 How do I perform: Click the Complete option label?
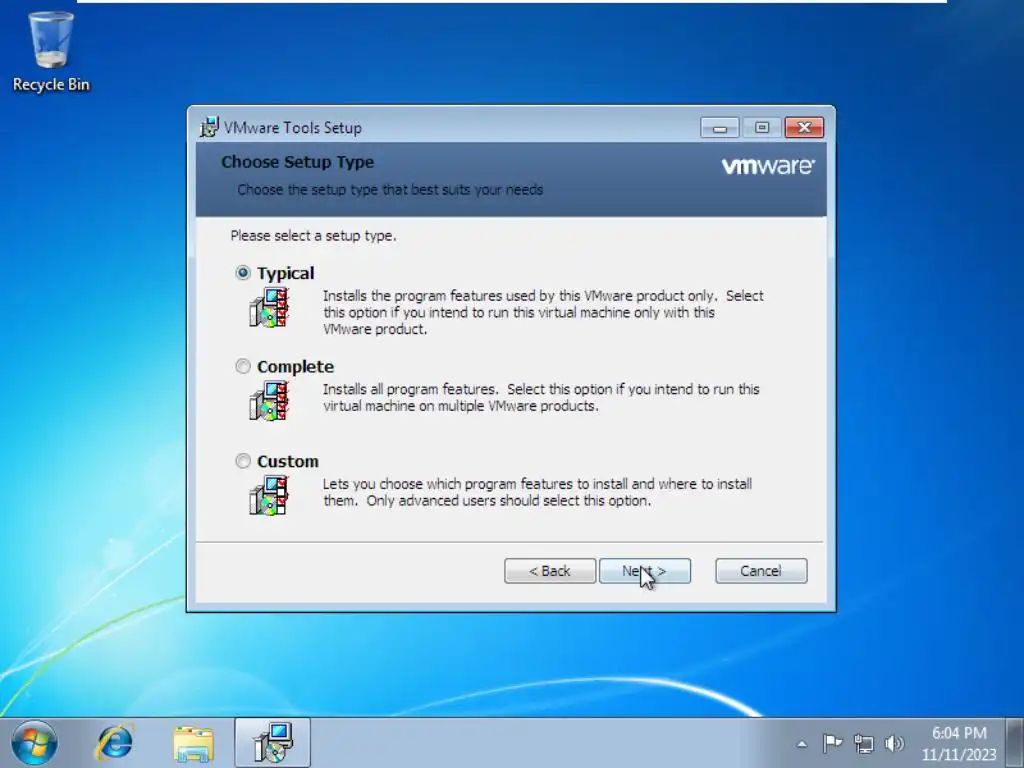click(295, 367)
